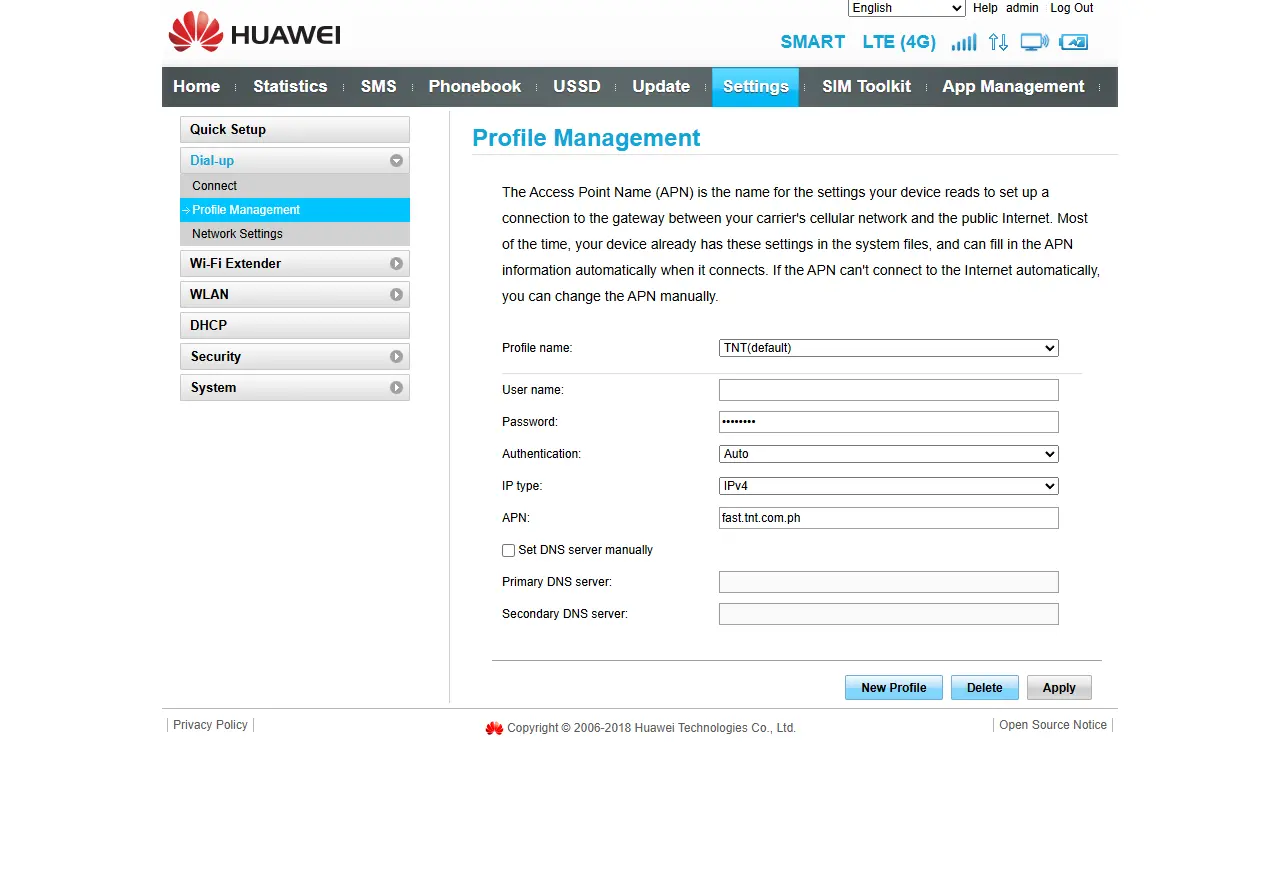The image size is (1279, 894).
Task: Open the Help link
Action: [985, 8]
